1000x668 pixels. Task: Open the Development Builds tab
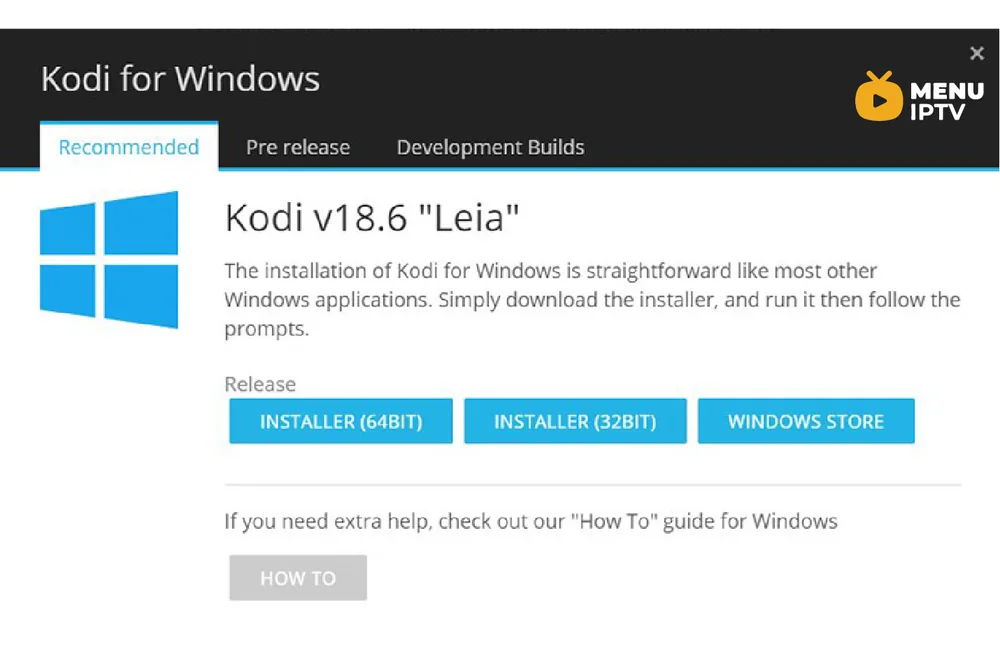(490, 147)
